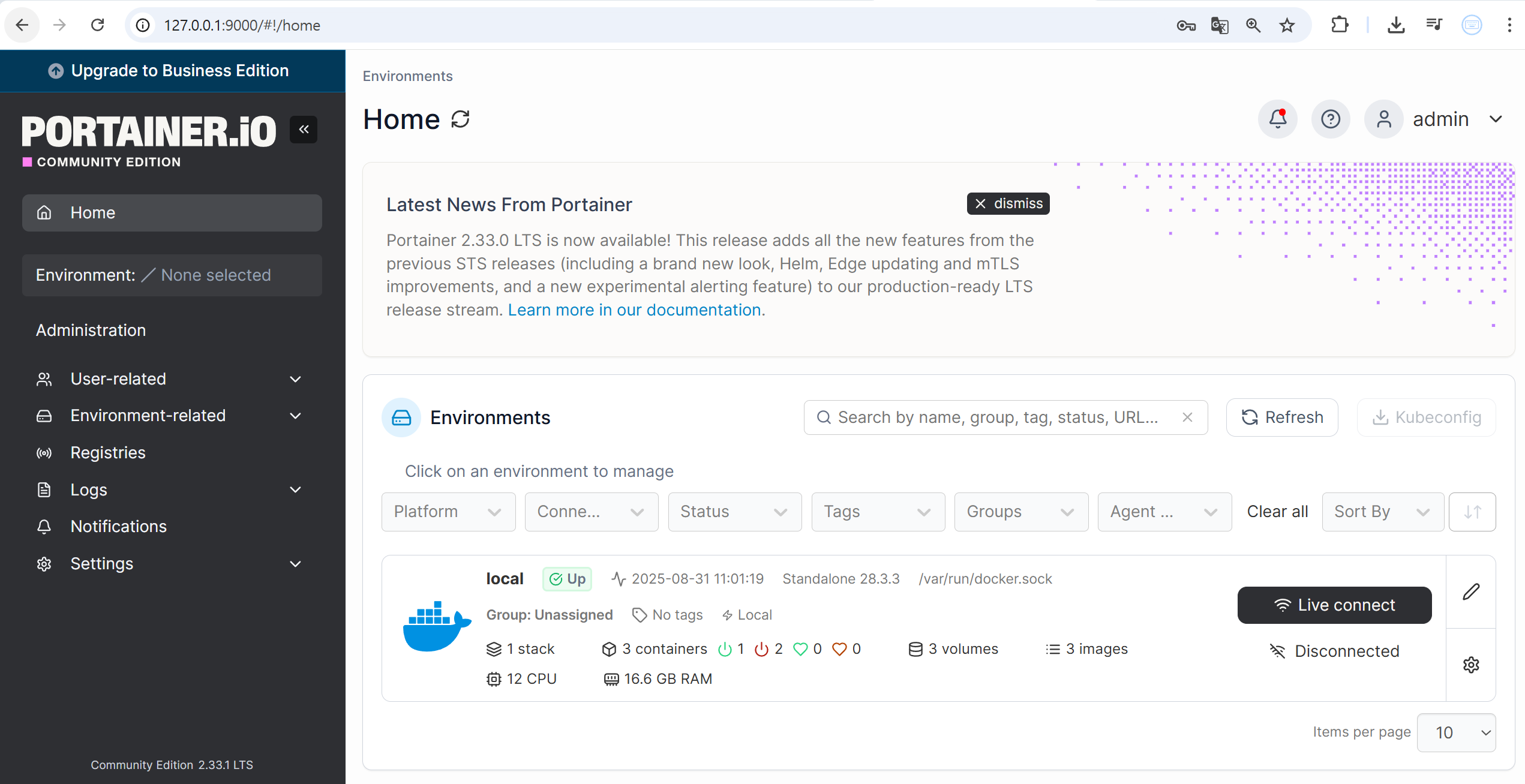Click the notifications bell icon
This screenshot has width=1525, height=784.
click(x=1277, y=119)
